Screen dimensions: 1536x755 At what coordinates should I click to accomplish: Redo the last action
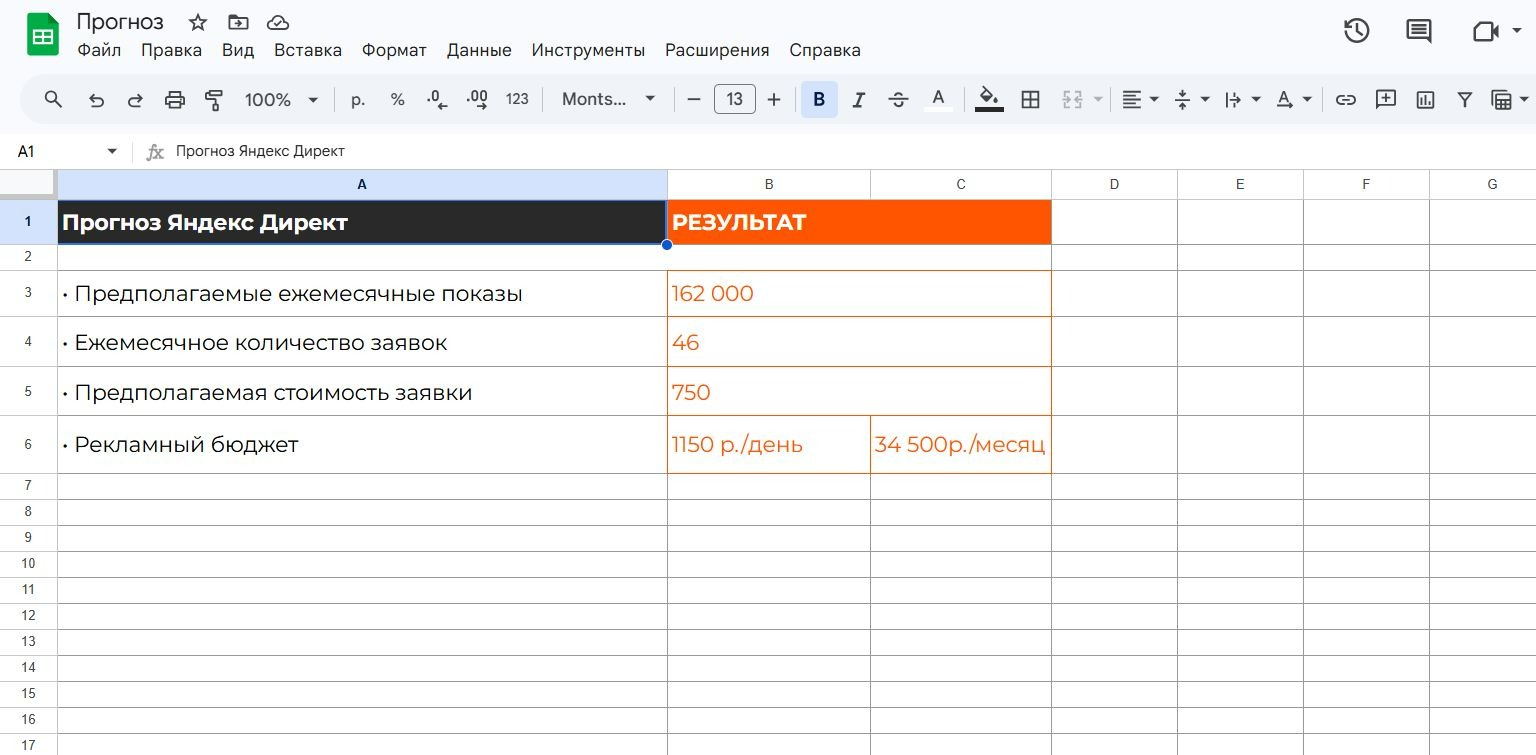[x=135, y=99]
